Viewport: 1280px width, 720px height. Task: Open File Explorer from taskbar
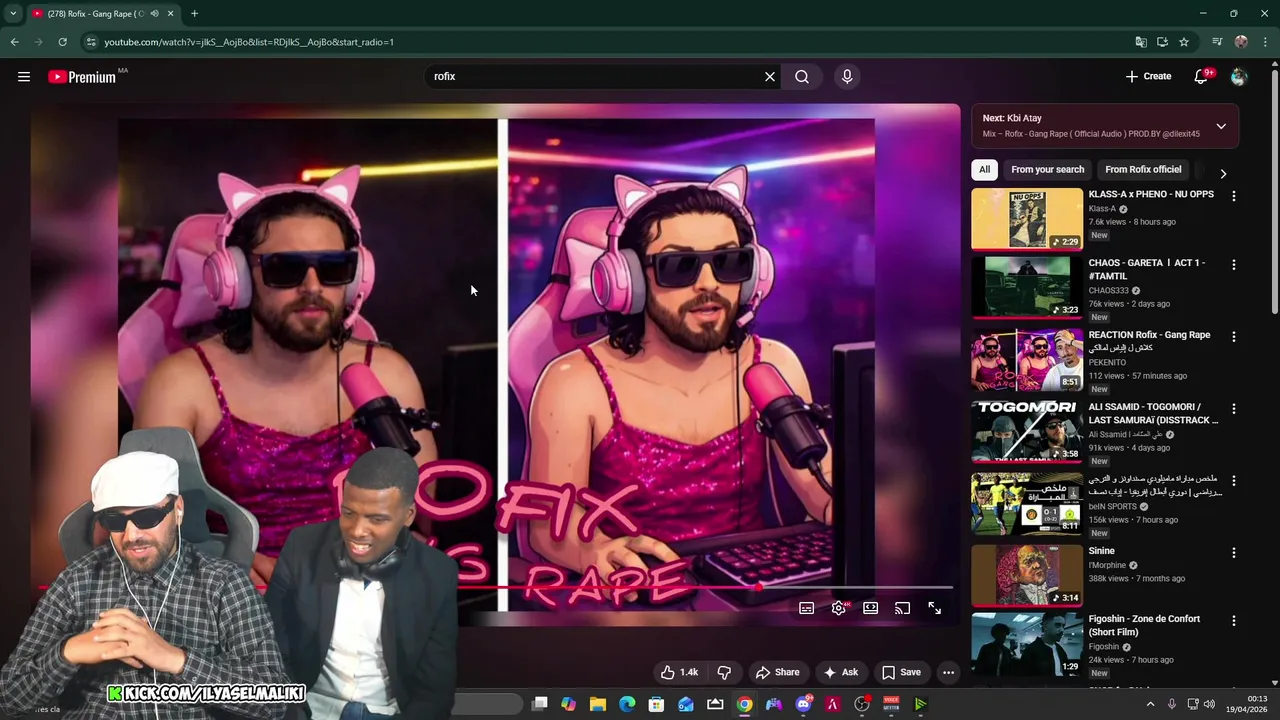point(598,704)
